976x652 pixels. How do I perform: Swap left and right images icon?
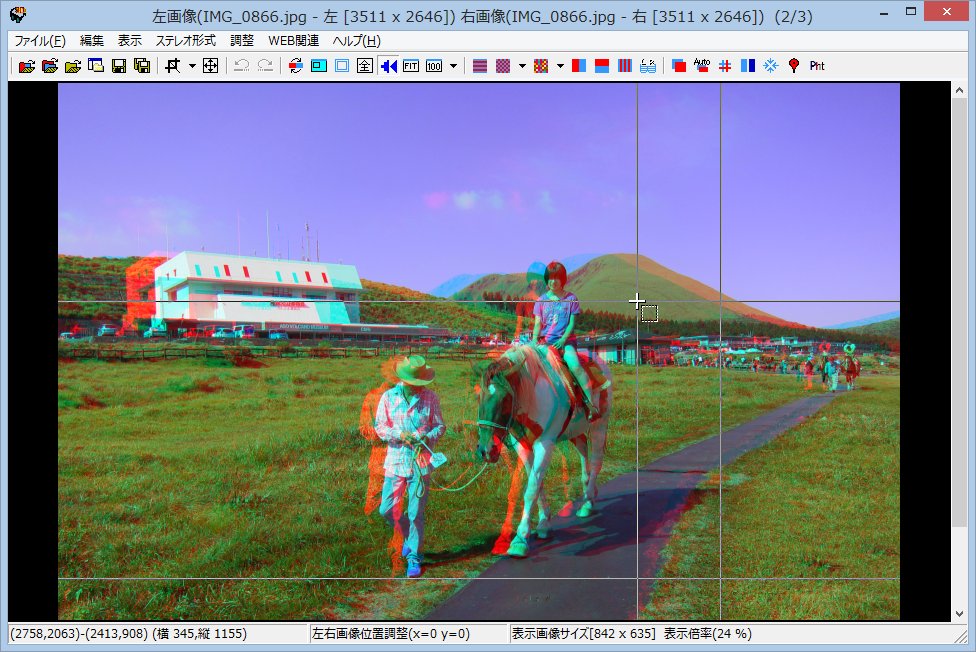296,66
